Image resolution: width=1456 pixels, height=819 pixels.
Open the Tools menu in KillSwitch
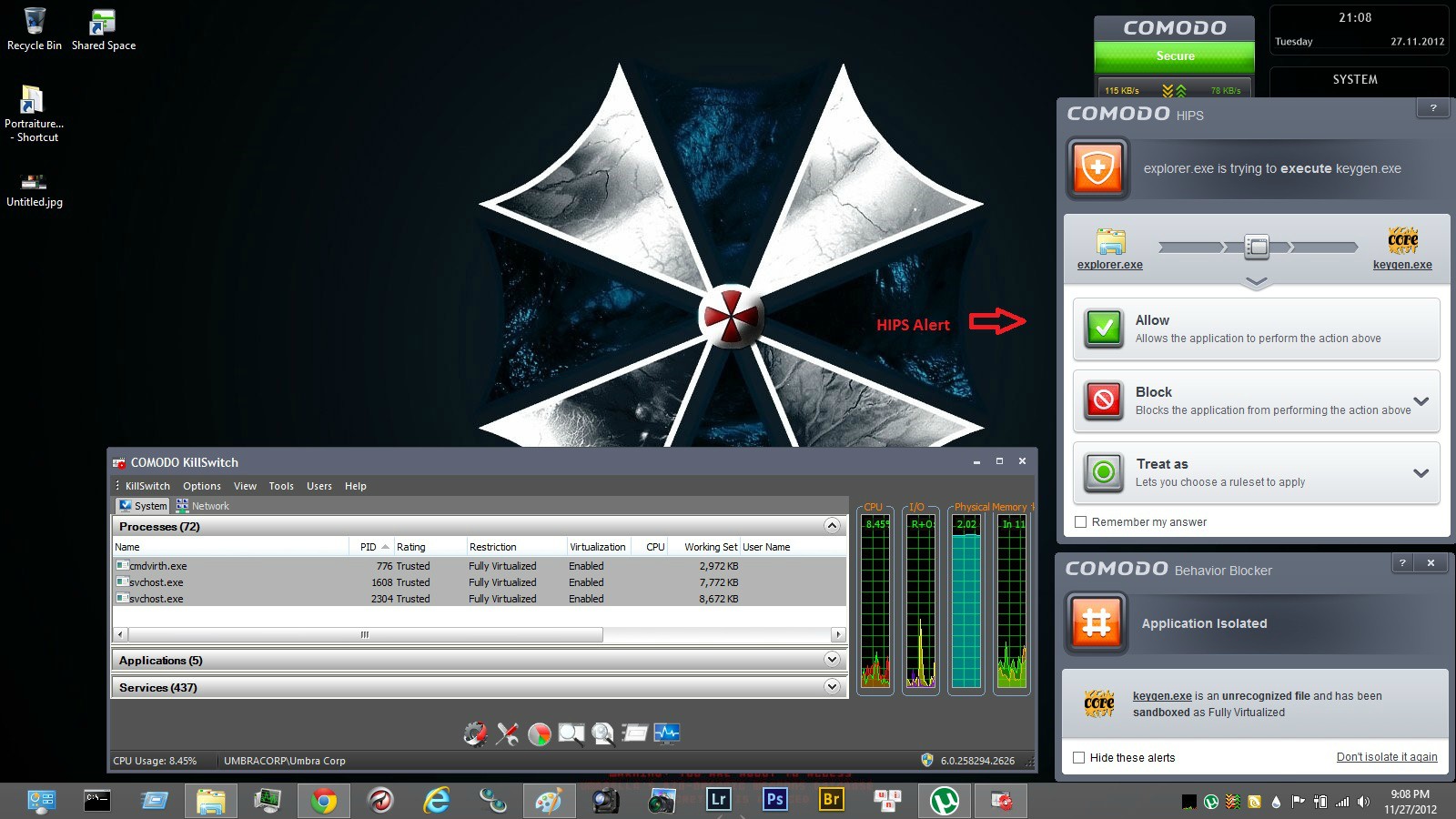281,486
